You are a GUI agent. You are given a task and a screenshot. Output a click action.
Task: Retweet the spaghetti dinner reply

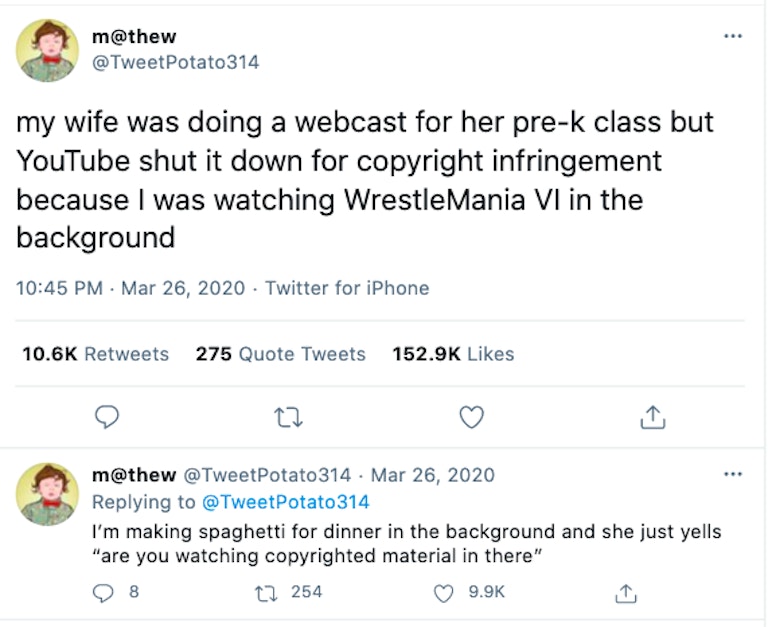(x=267, y=592)
